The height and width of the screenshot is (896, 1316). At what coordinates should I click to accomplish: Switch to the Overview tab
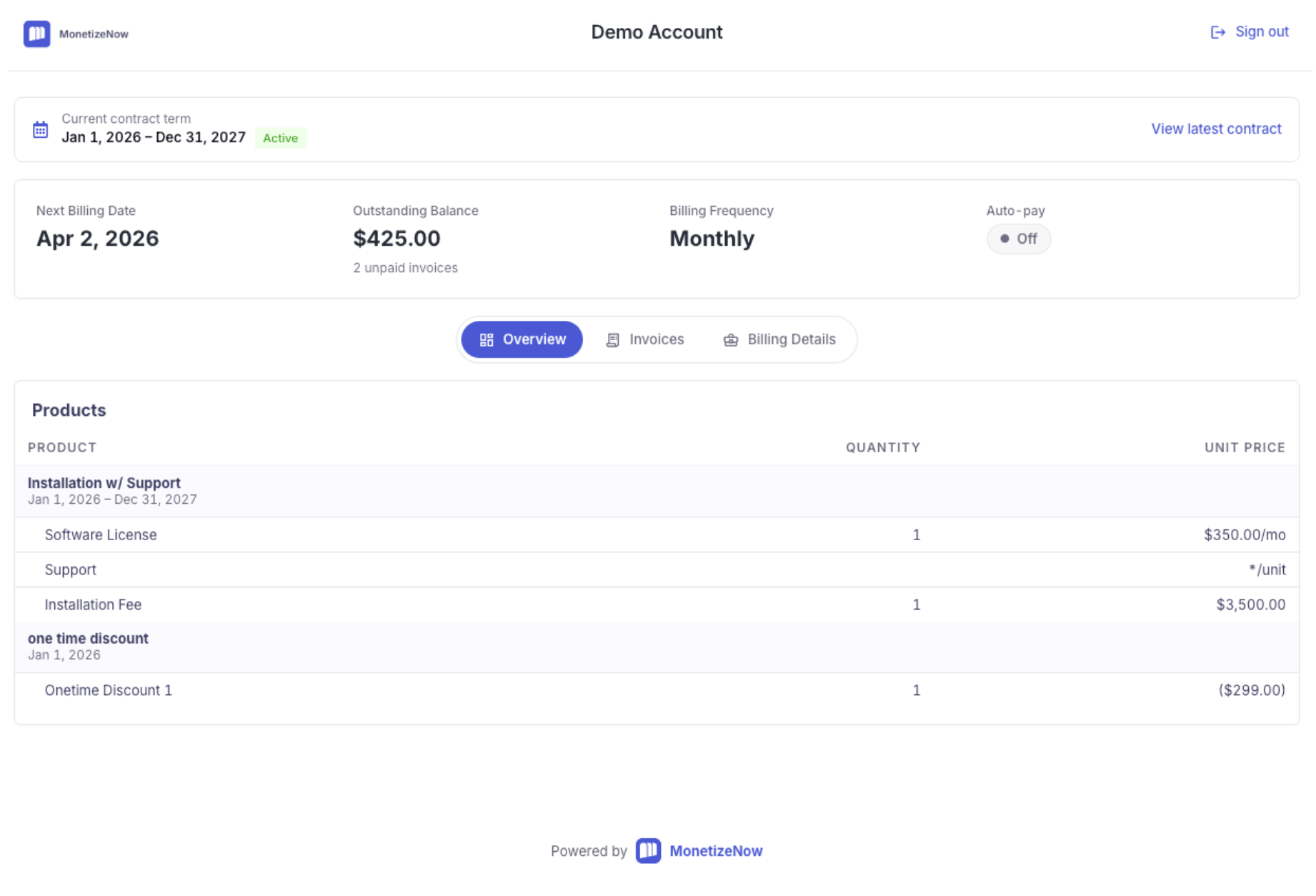click(x=522, y=339)
